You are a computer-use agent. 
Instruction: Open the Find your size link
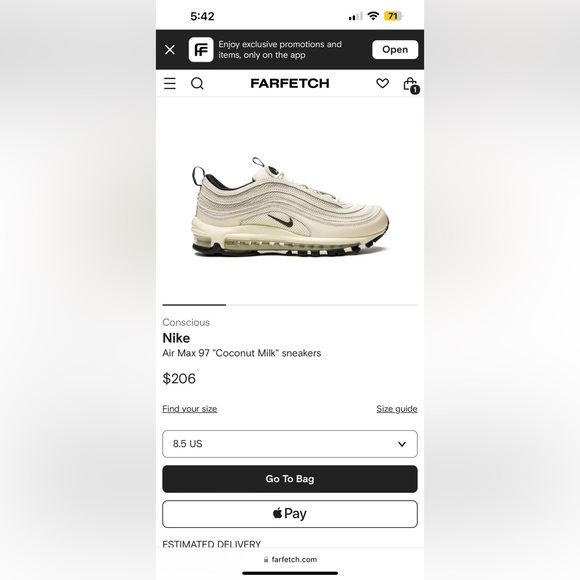[190, 409]
